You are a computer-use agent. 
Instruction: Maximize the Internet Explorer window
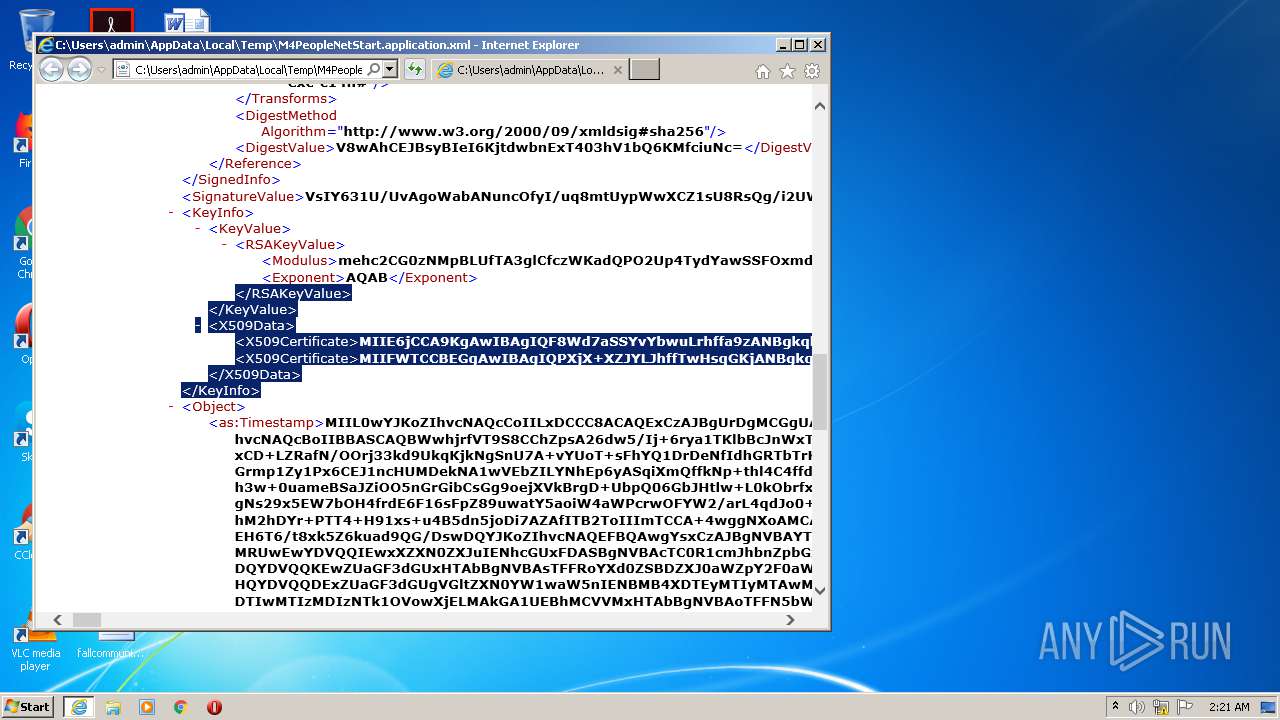(x=799, y=45)
